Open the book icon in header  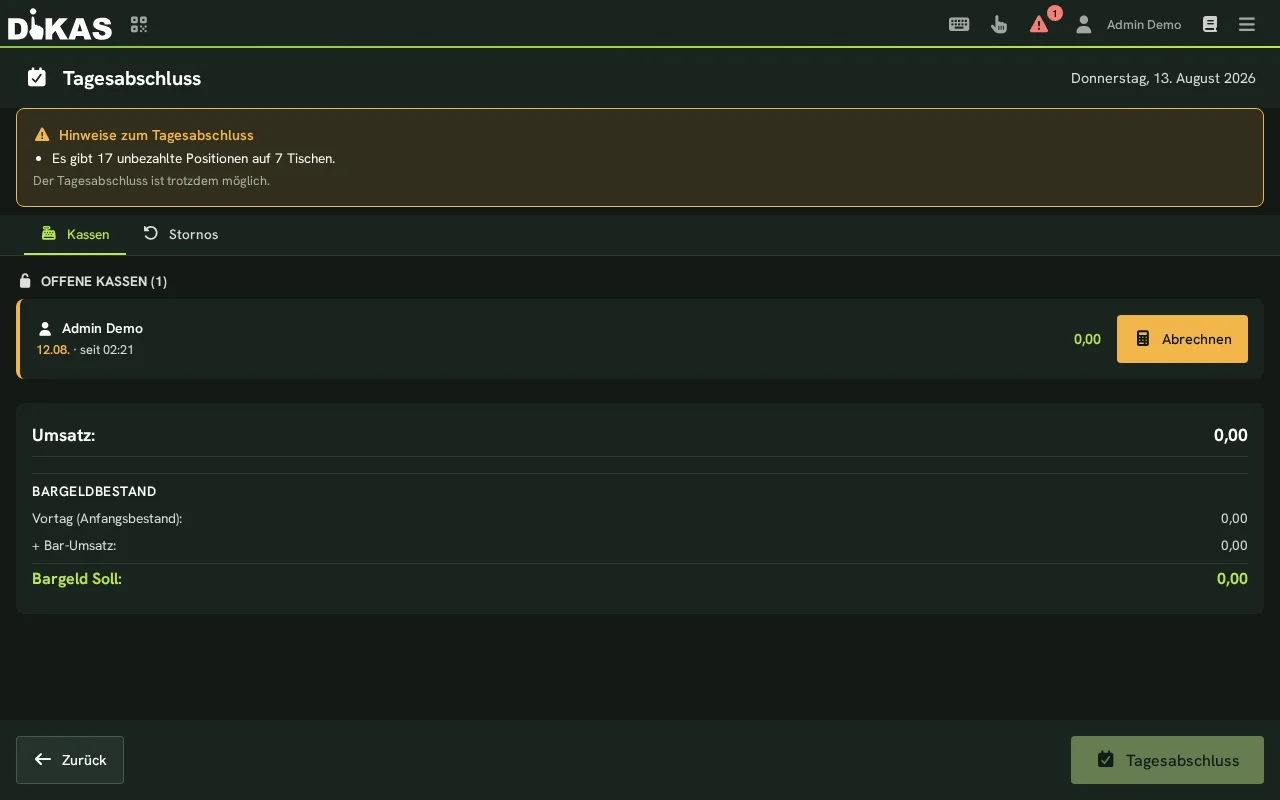pos(1210,24)
